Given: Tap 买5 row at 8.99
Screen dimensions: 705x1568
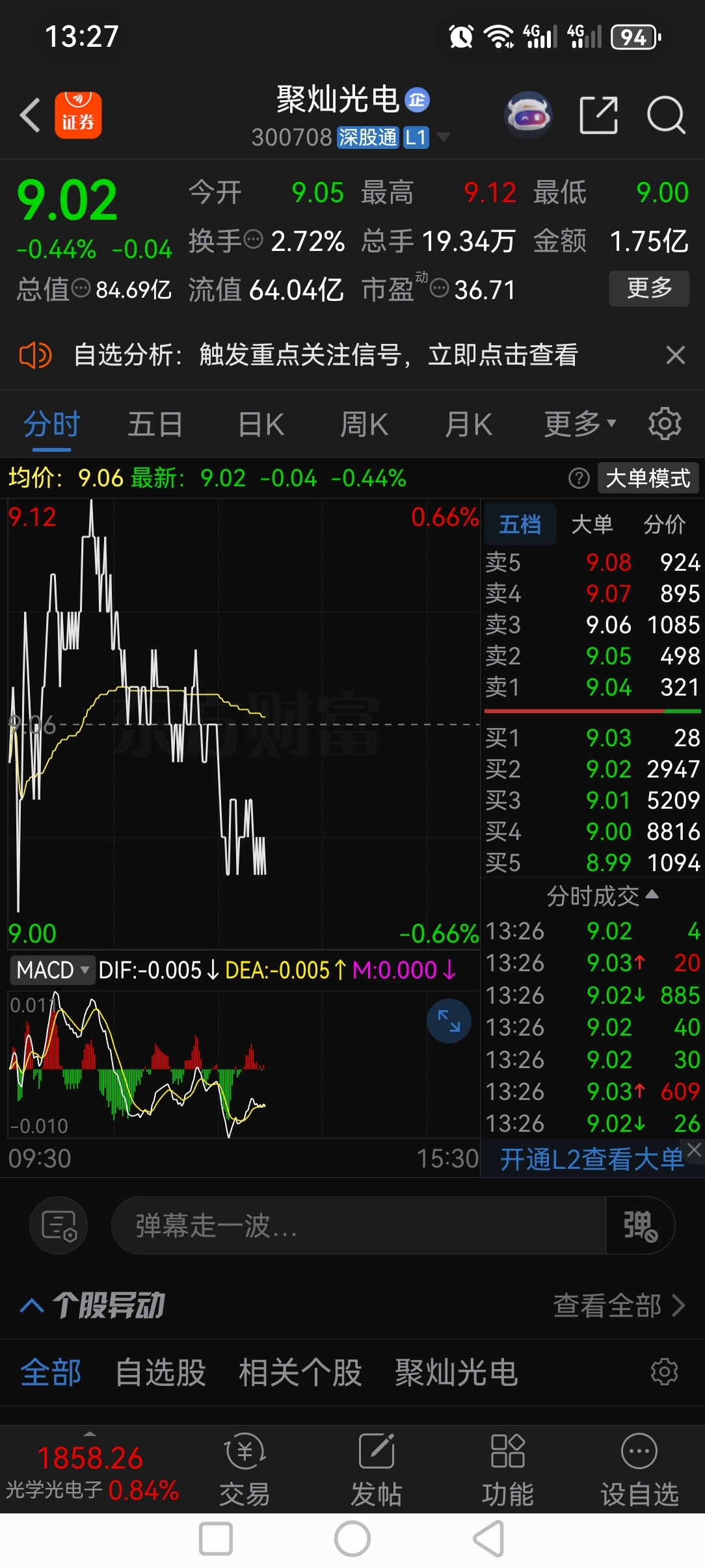Looking at the screenshot, I should [592, 863].
